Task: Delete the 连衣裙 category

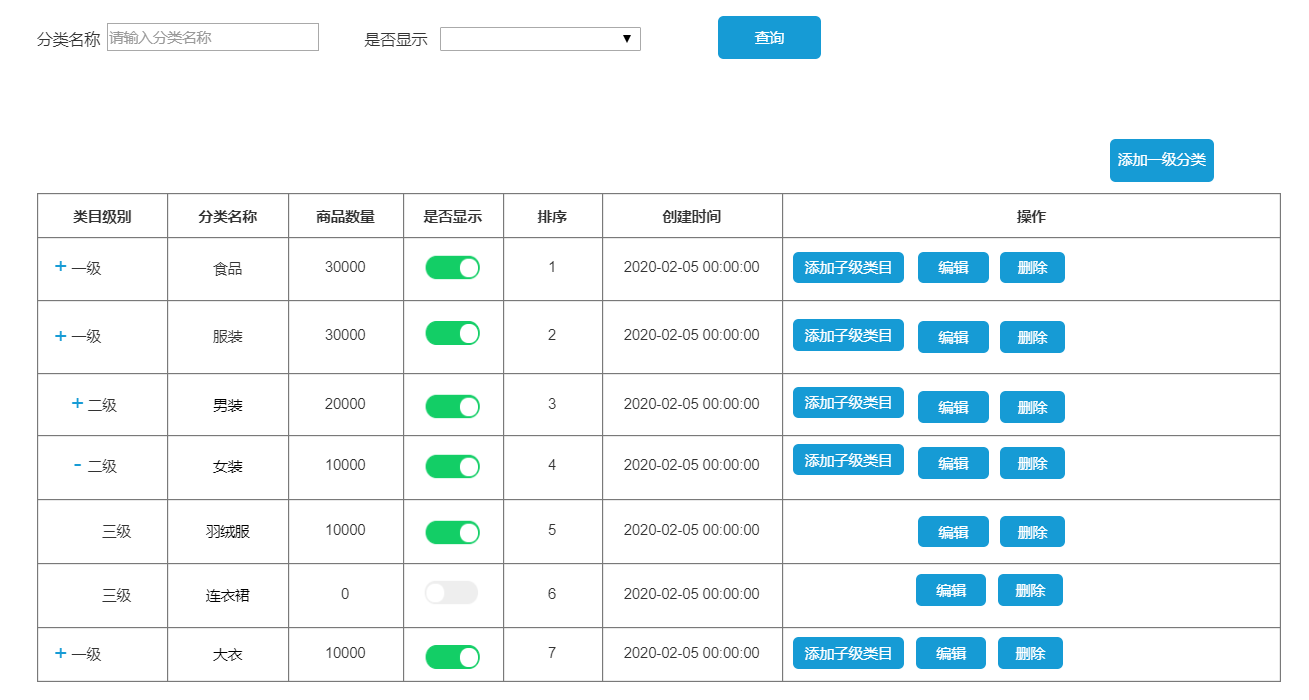Action: point(1030,590)
